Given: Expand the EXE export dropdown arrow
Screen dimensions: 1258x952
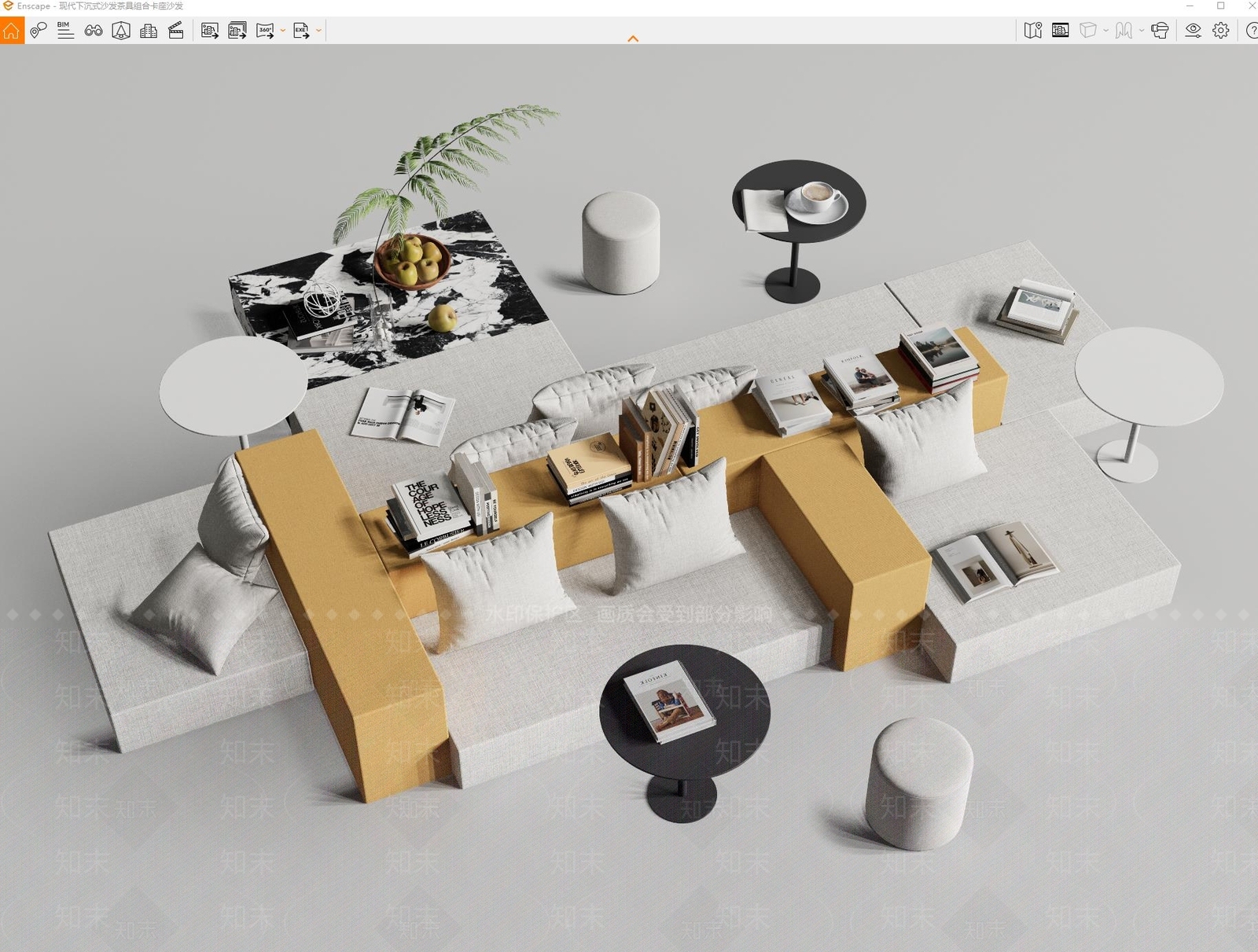Looking at the screenshot, I should pyautogui.click(x=318, y=31).
